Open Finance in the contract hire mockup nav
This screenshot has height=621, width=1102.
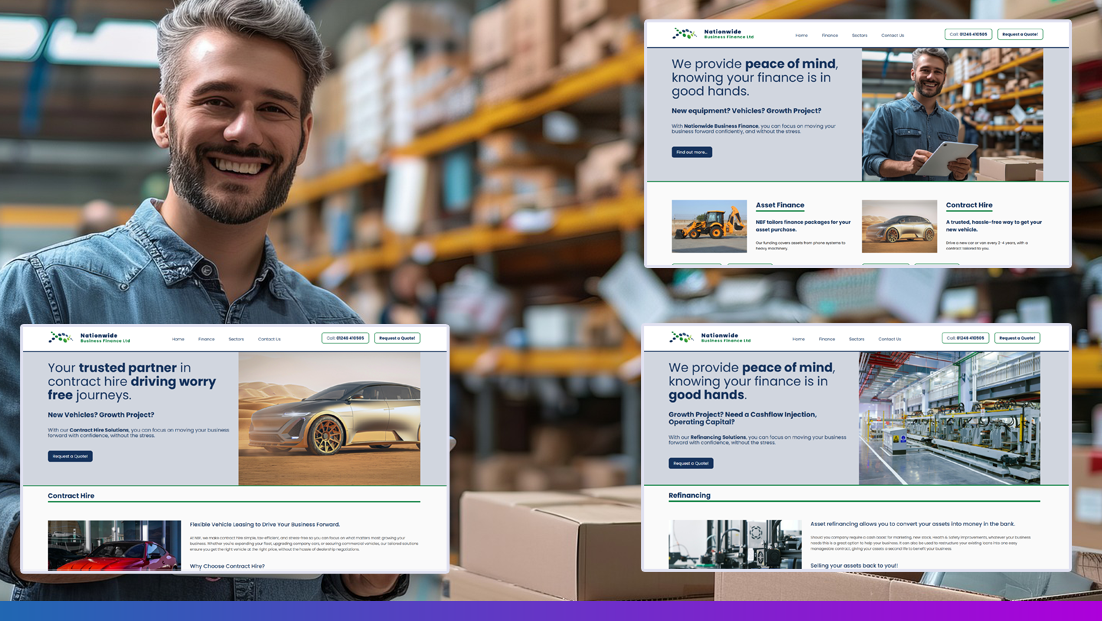207,339
